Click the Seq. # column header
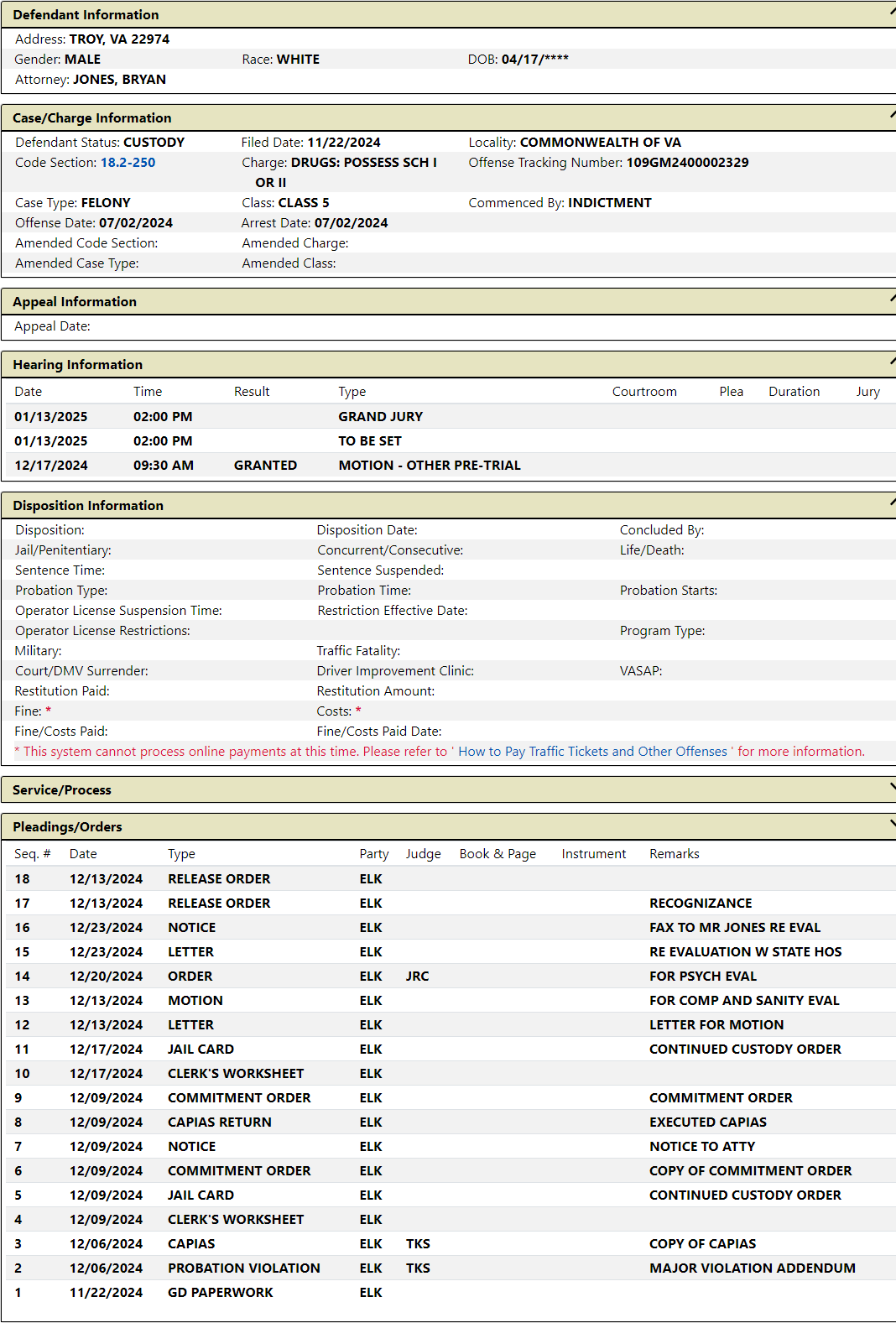The image size is (896, 1323). click(33, 854)
